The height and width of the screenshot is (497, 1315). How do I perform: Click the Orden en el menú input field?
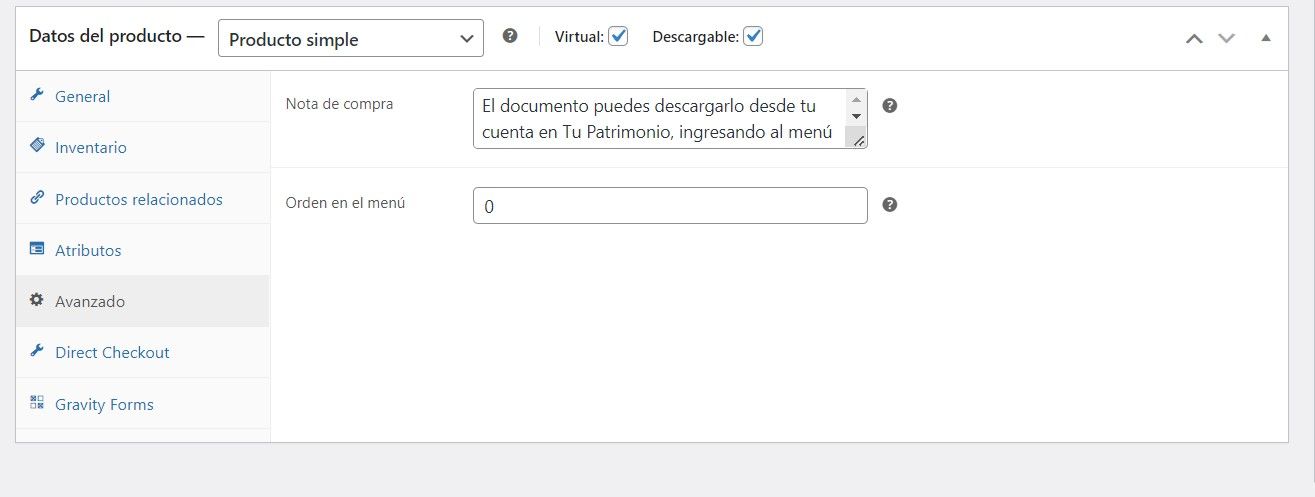[670, 206]
